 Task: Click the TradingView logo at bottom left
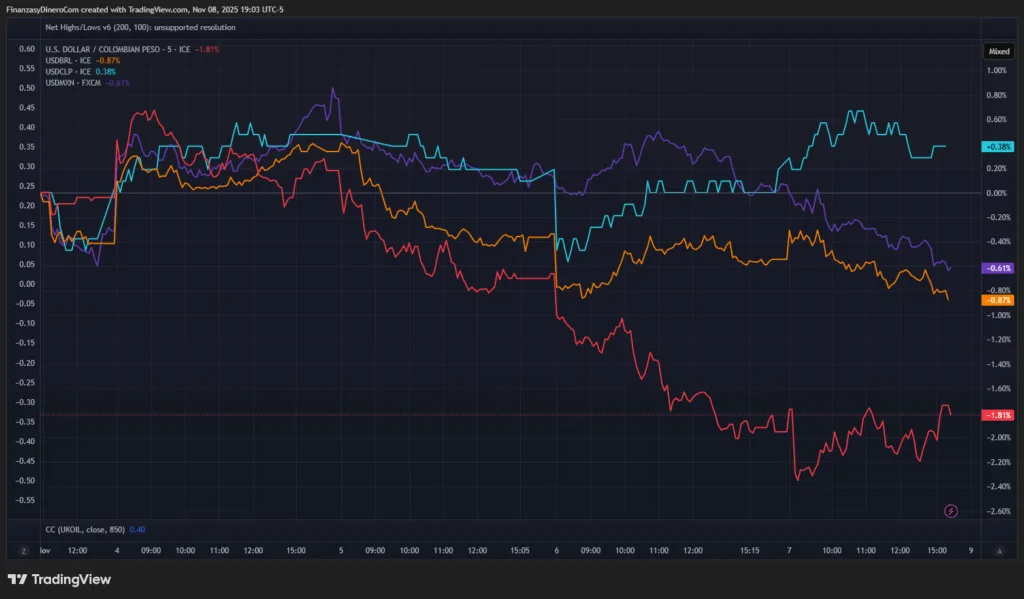59,579
